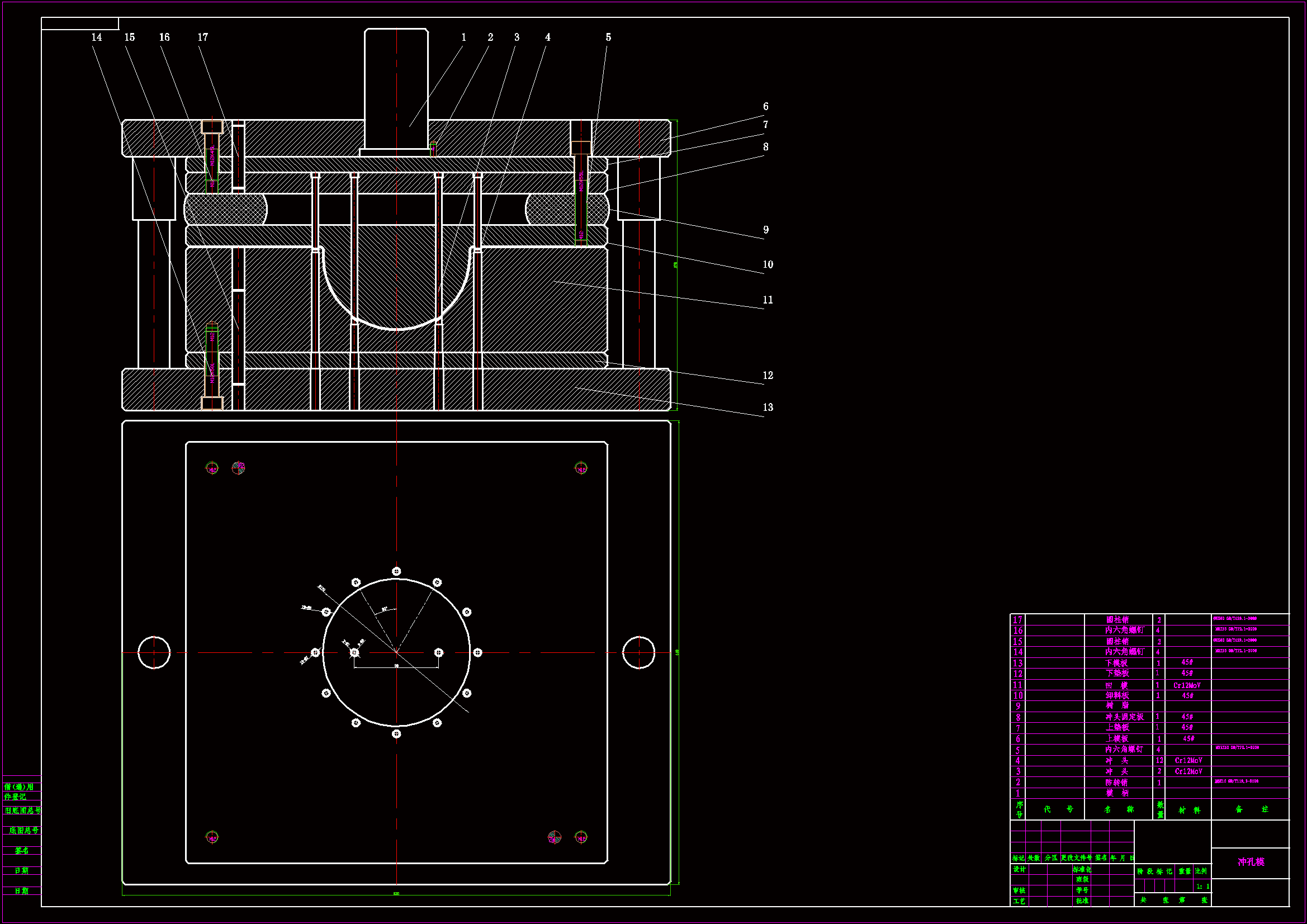Click part callout number 14
The height and width of the screenshot is (924, 1307).
(97, 37)
